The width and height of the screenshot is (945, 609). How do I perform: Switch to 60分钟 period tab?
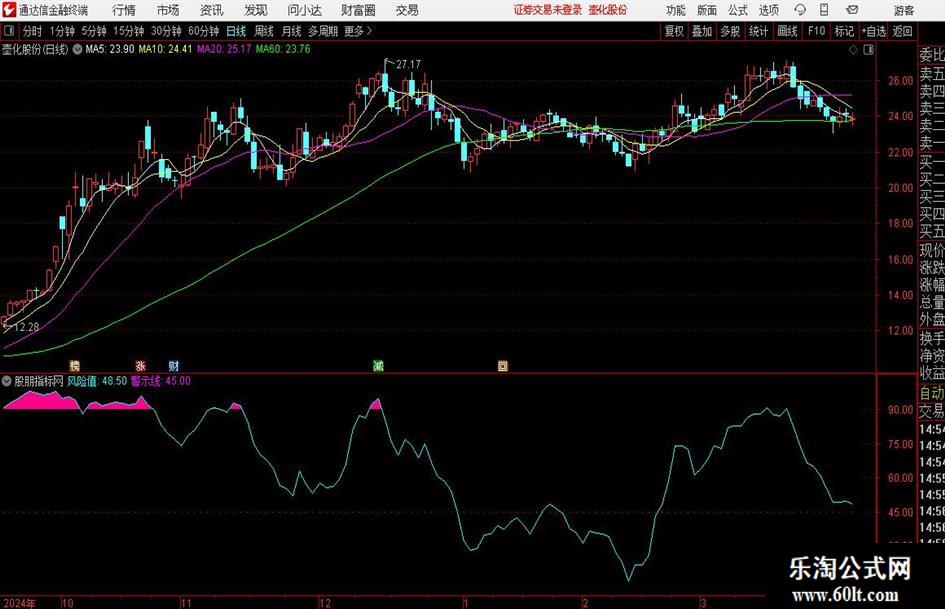[204, 31]
